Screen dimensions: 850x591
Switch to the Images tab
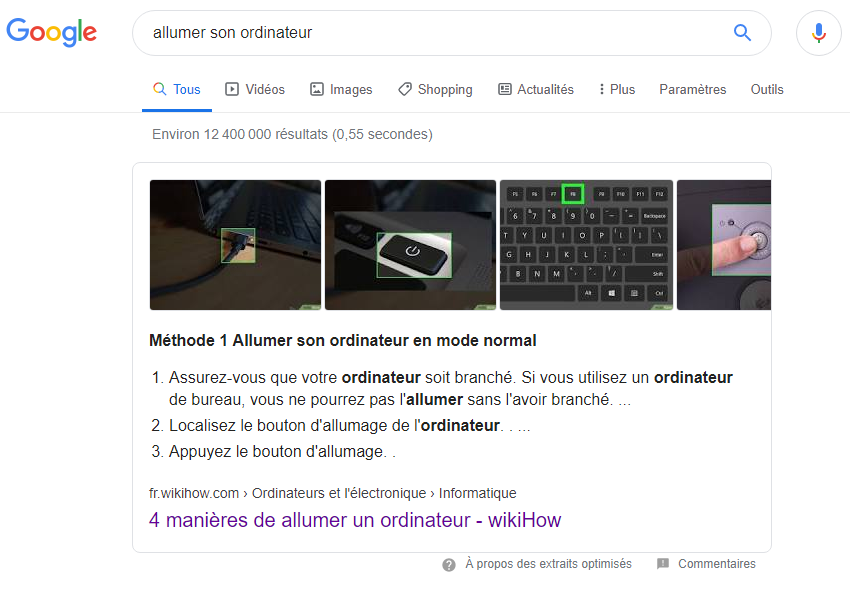click(x=341, y=89)
